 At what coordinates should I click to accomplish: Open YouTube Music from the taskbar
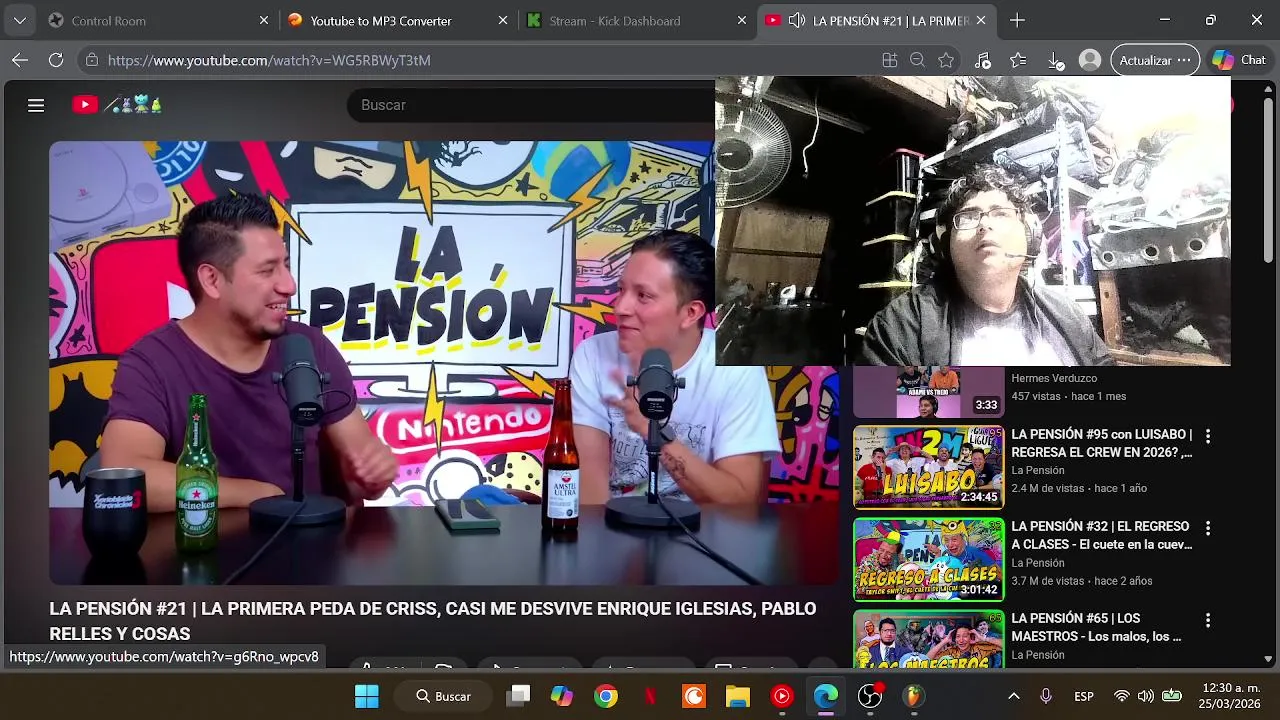(782, 696)
